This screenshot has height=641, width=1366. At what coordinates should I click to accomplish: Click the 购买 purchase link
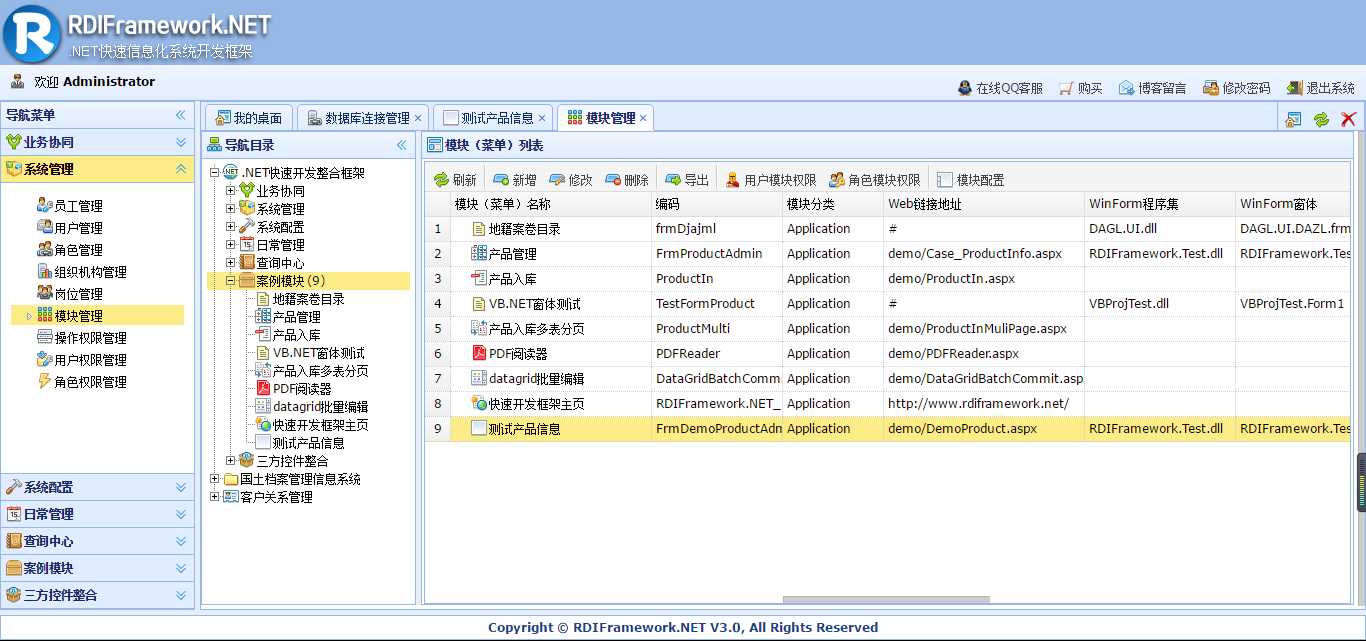(x=1080, y=88)
